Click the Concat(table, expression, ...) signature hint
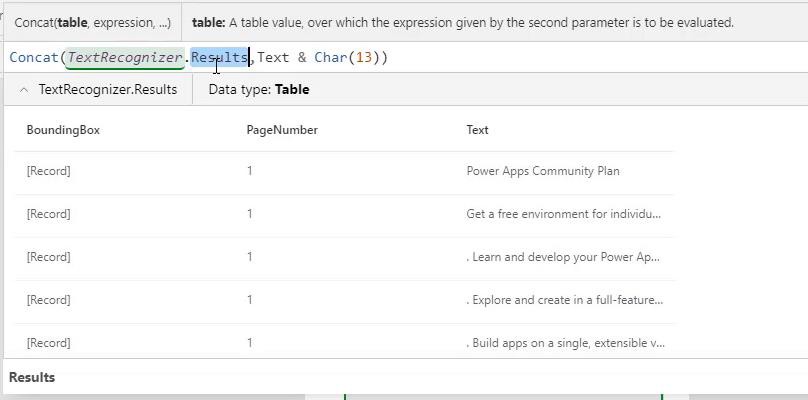 click(93, 23)
